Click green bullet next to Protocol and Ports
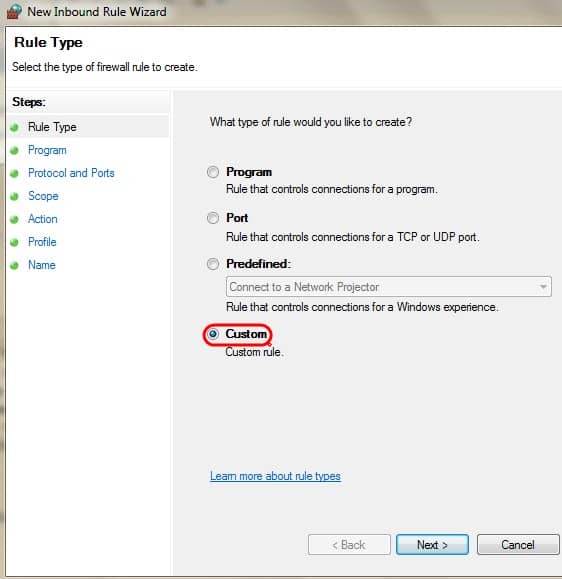This screenshot has height=579, width=562. [14, 174]
